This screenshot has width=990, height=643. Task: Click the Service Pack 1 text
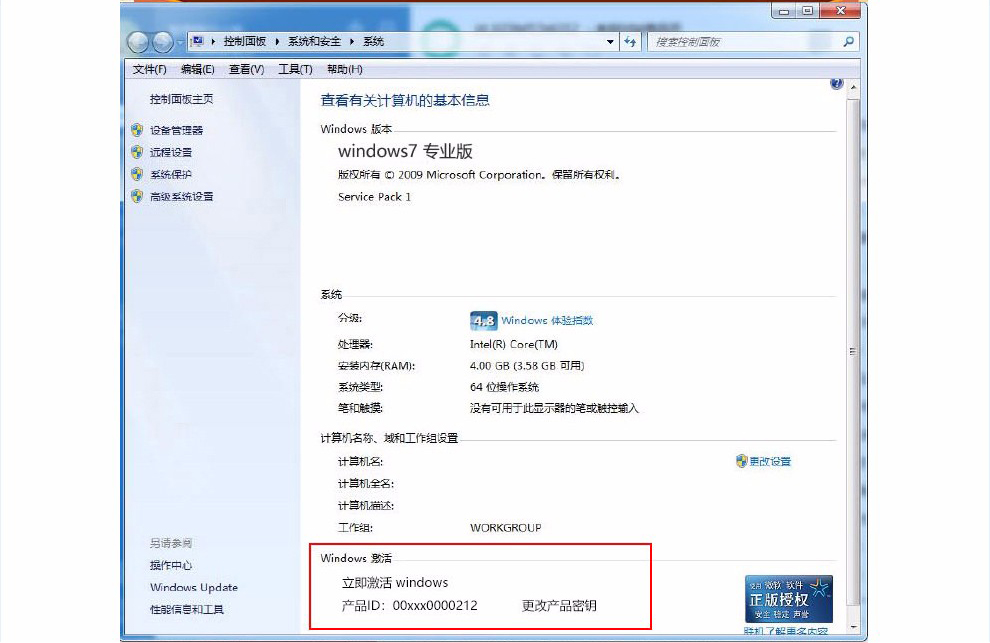(374, 197)
